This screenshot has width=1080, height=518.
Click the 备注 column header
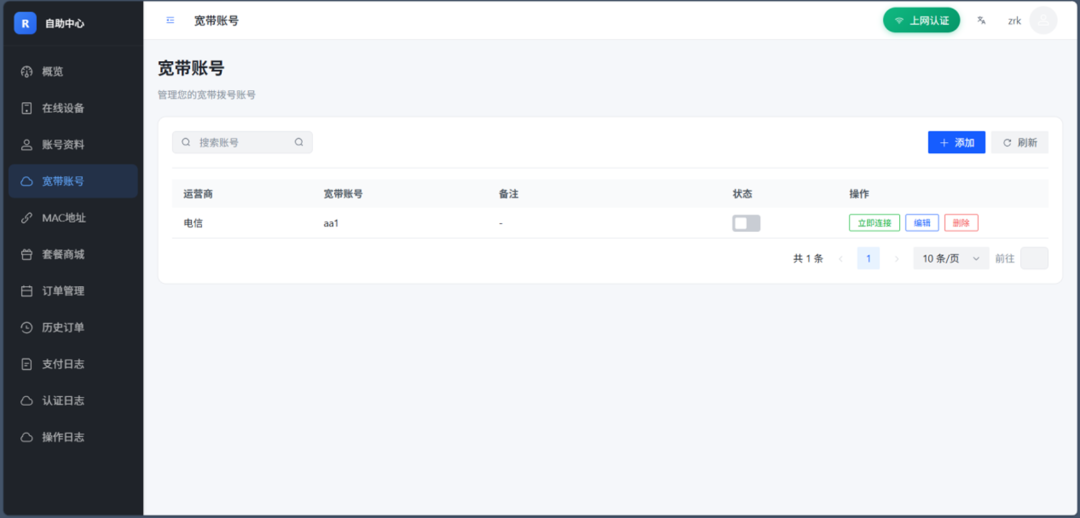tap(508, 194)
